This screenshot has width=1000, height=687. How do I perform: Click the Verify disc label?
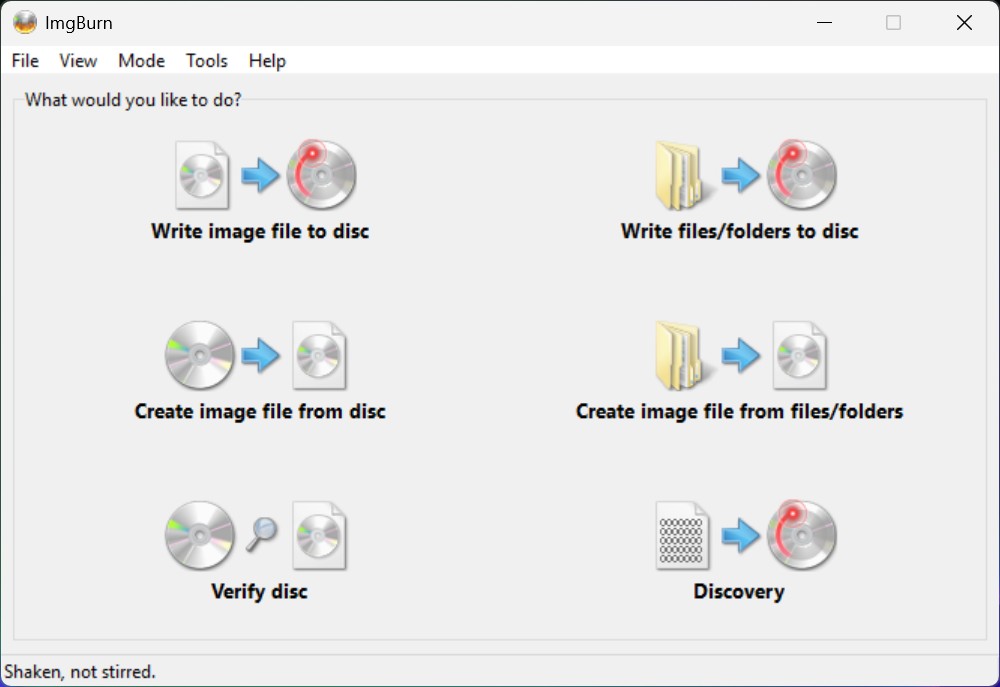[260, 591]
